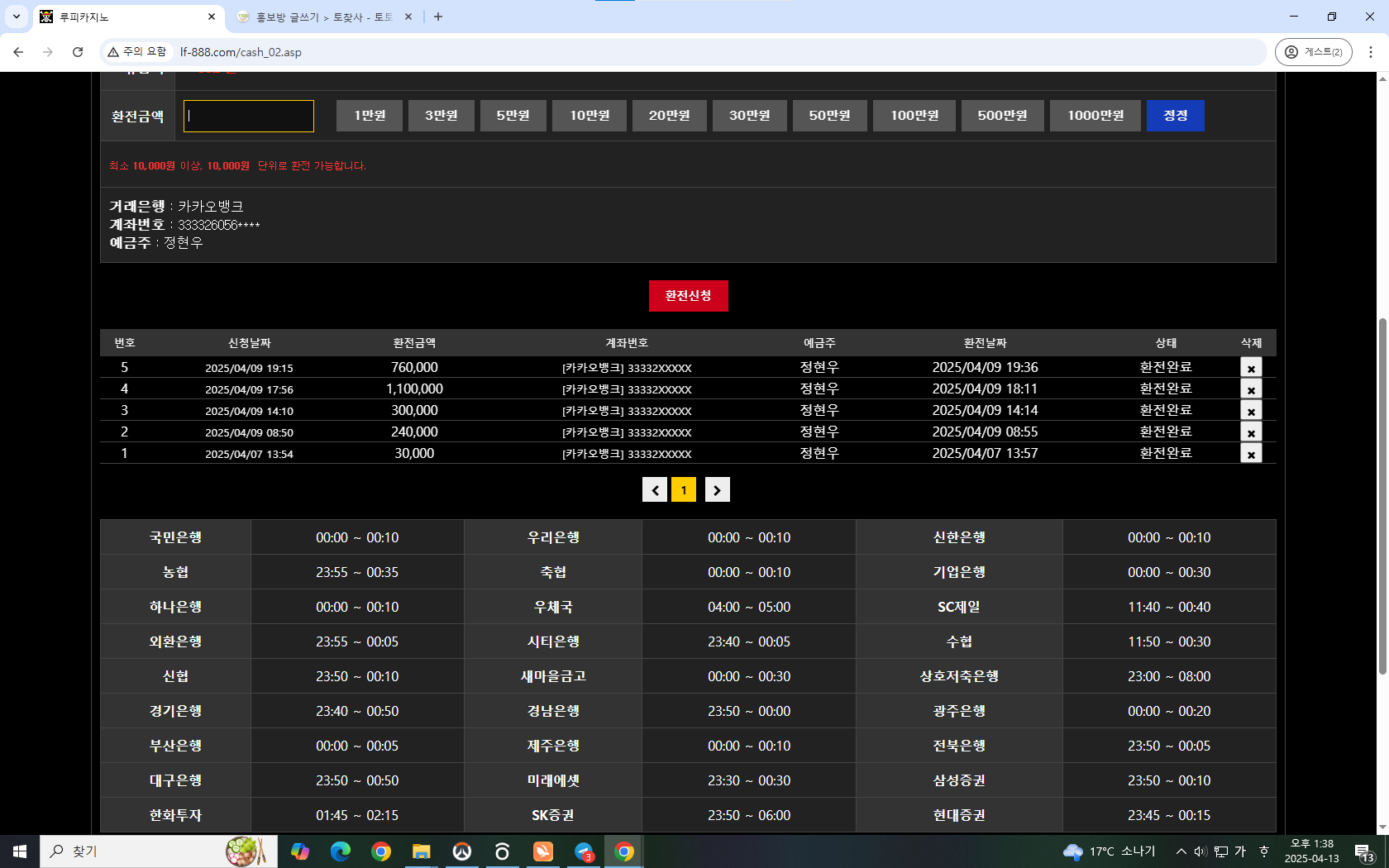Open File Explorer from the taskbar
The image size is (1389, 868).
422,851
